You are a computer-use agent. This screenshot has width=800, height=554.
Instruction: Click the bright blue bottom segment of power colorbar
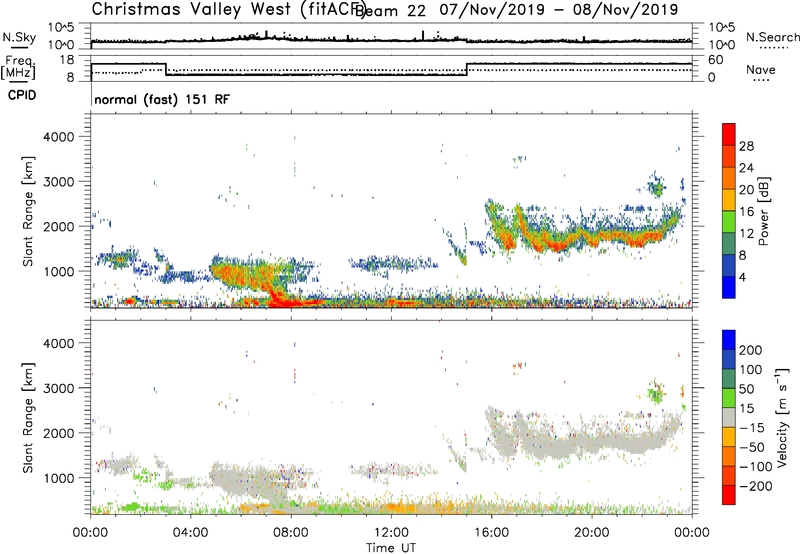click(729, 287)
